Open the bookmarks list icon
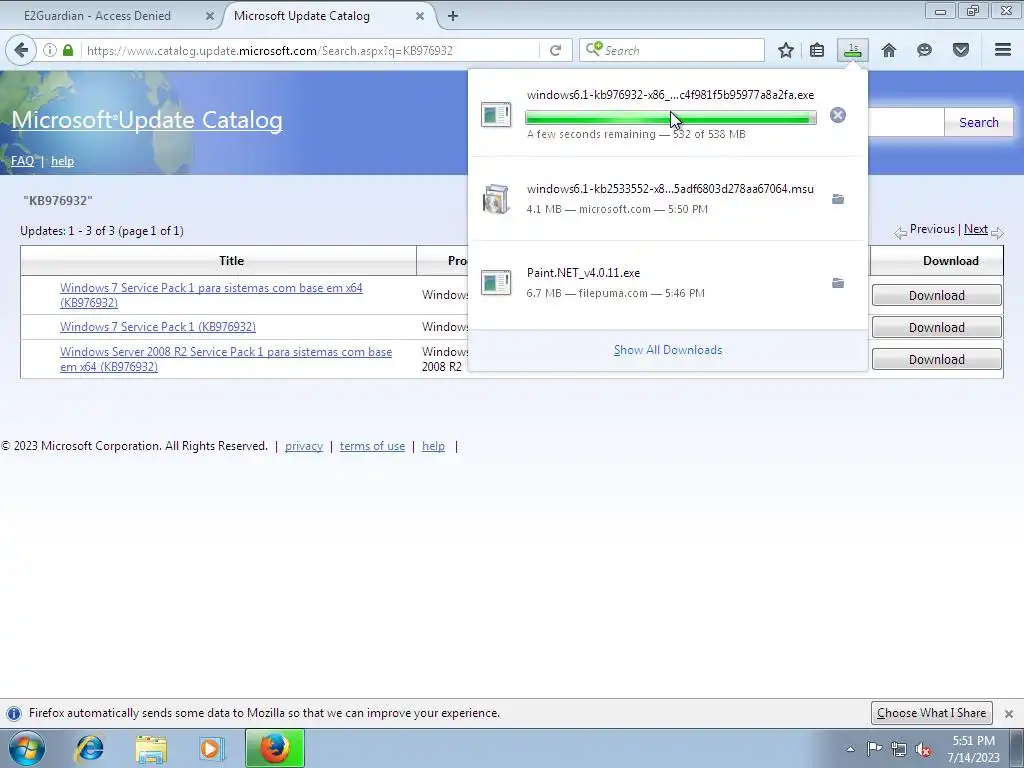The image size is (1024, 768). point(817,50)
